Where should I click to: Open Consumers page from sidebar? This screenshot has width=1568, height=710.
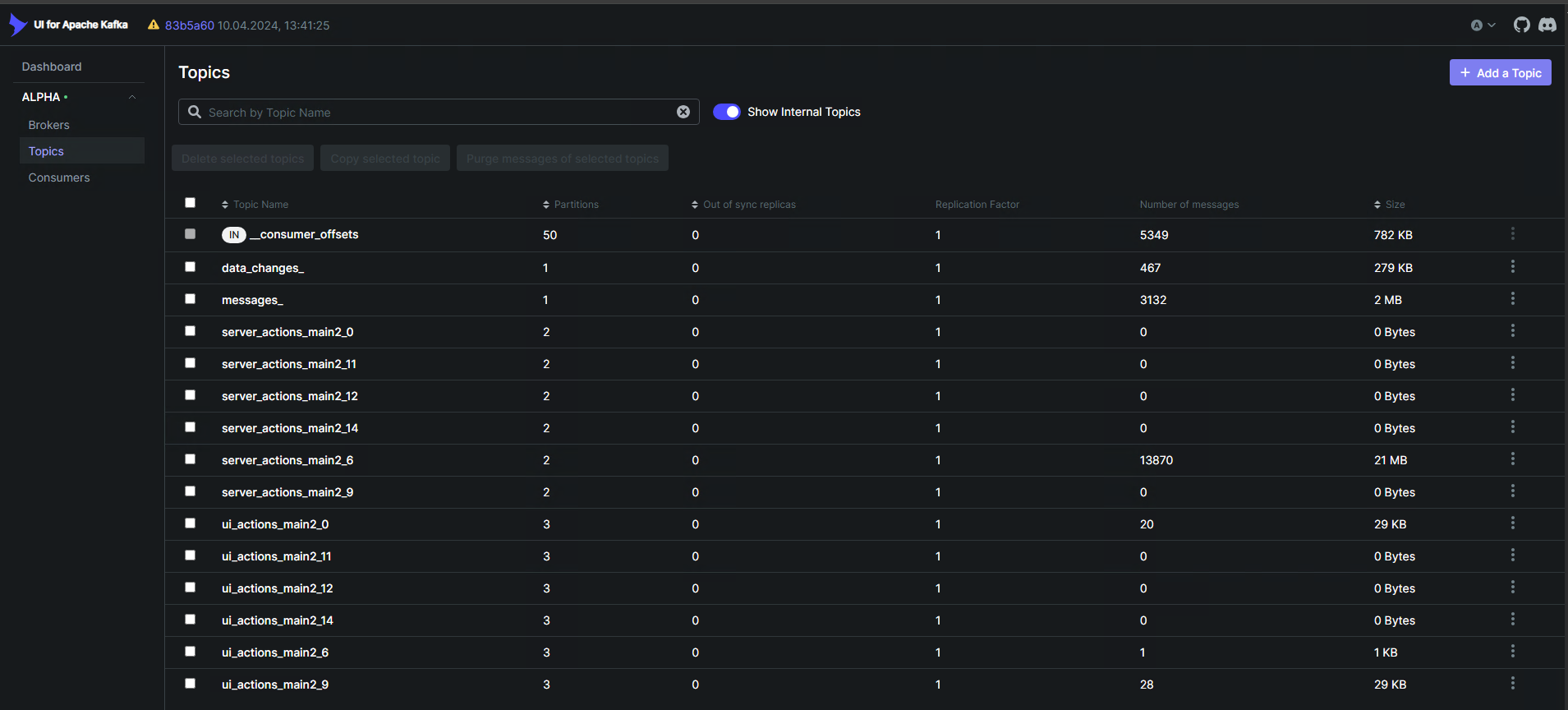pos(59,177)
